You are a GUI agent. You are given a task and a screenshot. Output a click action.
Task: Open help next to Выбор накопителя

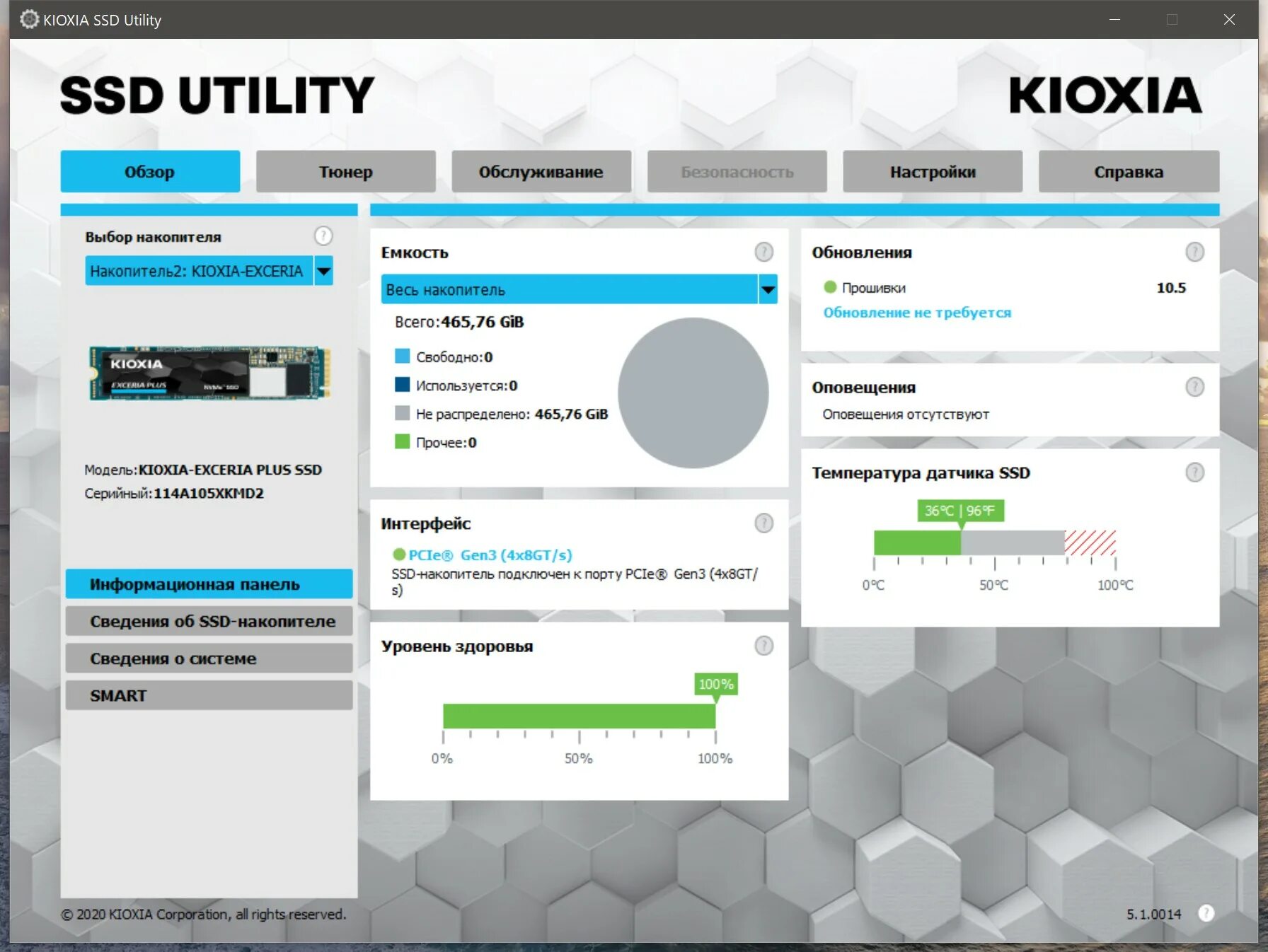coord(323,236)
